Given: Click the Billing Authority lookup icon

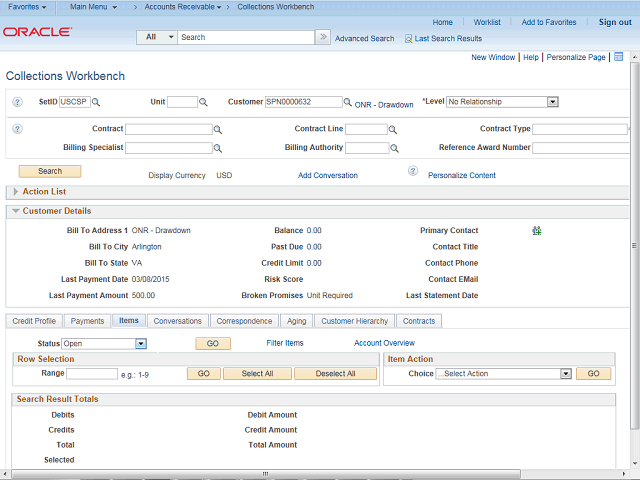Looking at the screenshot, I should [x=394, y=148].
